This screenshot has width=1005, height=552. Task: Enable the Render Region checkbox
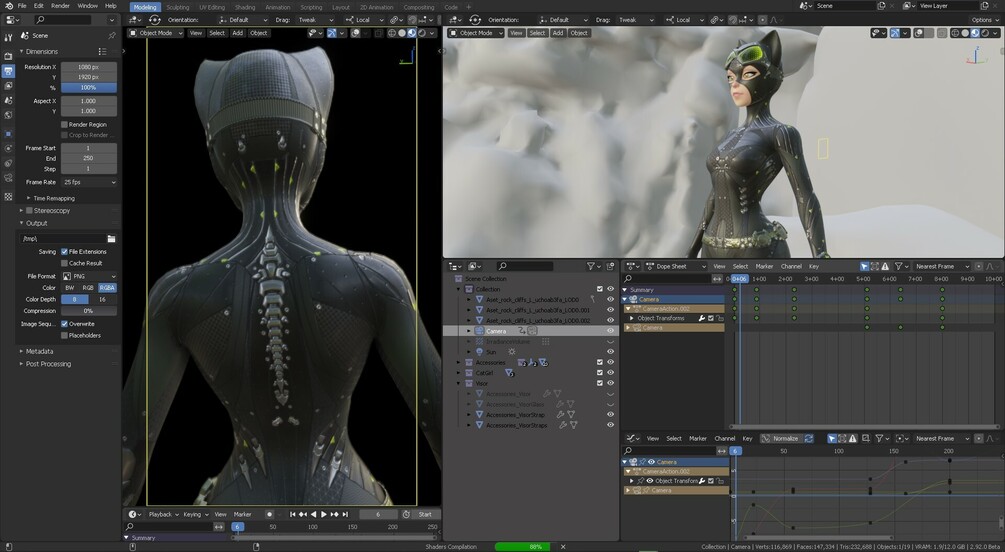64,124
